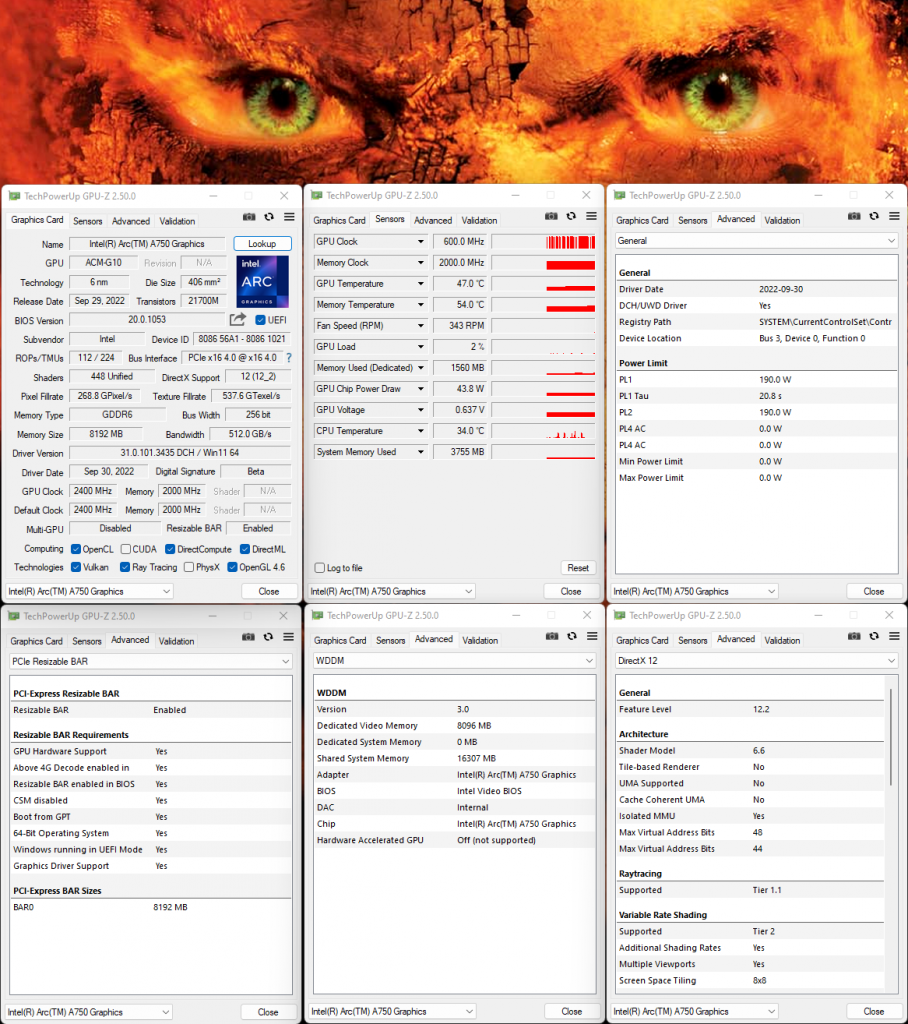Click the BIOS Version field 20.0.1053
This screenshot has width=908, height=1024.
point(147,320)
